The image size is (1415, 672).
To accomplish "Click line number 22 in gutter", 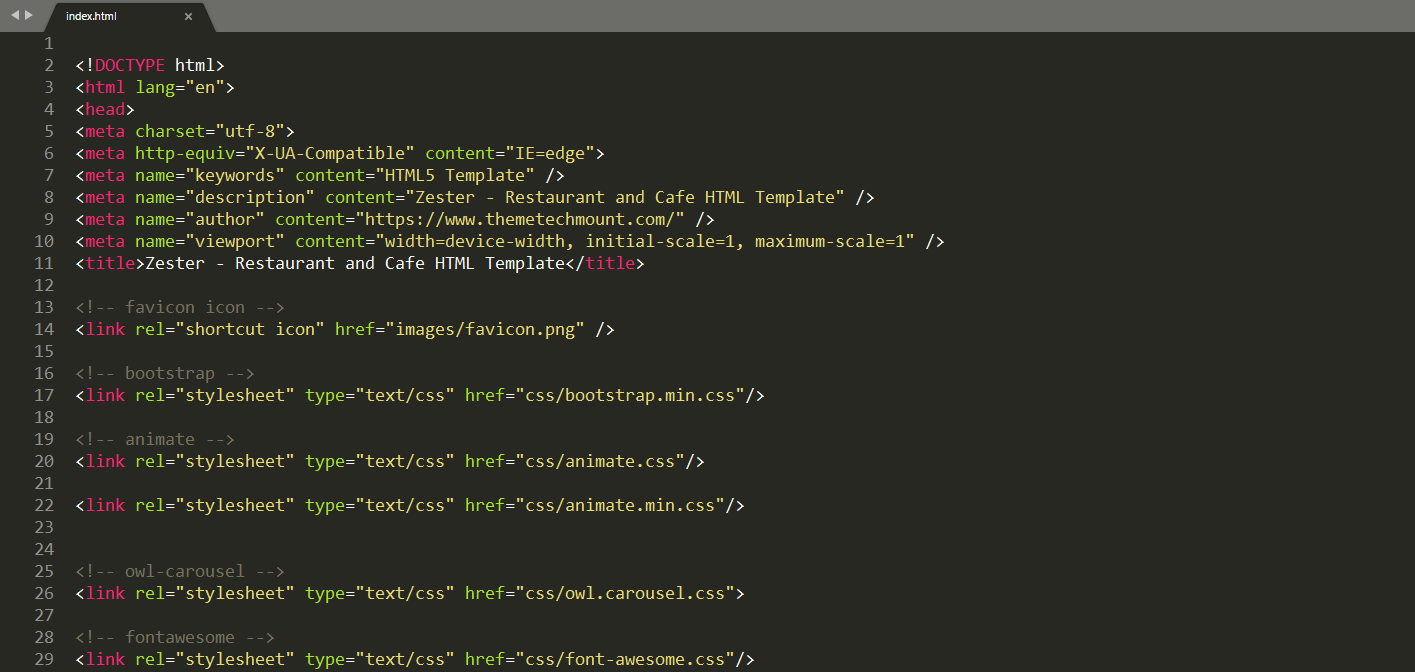I will (x=44, y=505).
